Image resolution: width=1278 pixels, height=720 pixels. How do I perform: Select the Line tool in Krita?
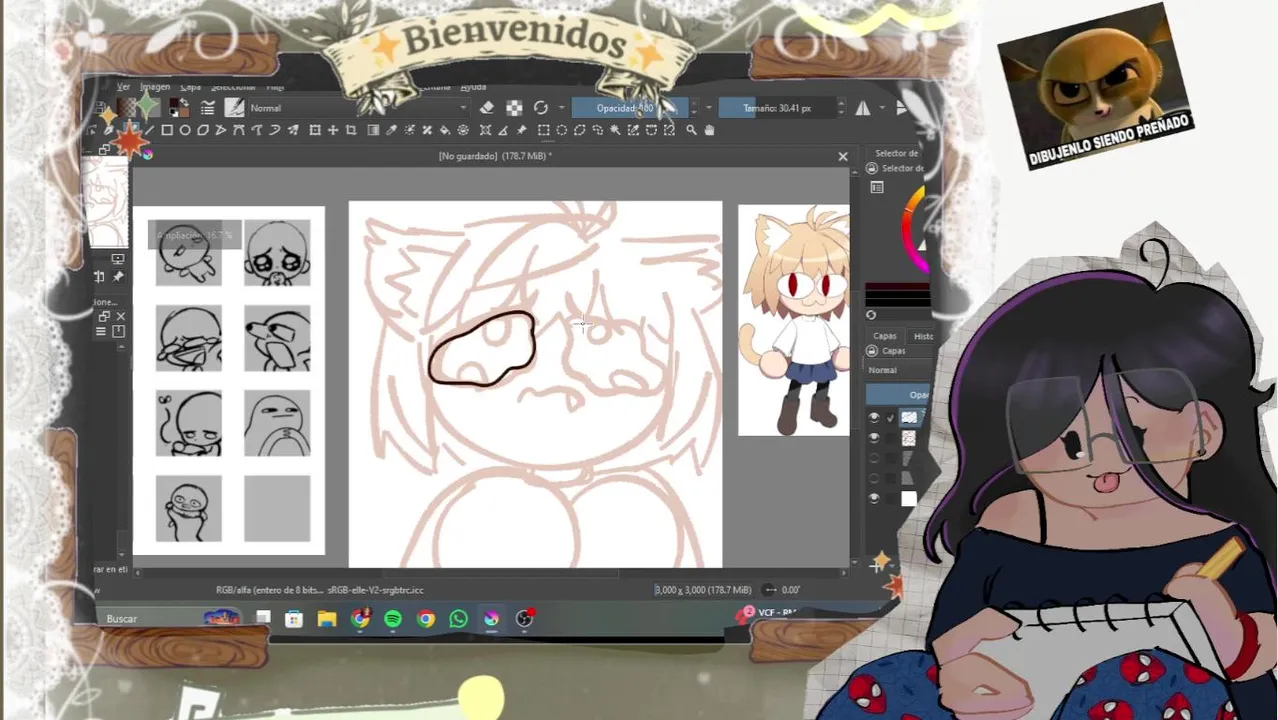[149, 130]
